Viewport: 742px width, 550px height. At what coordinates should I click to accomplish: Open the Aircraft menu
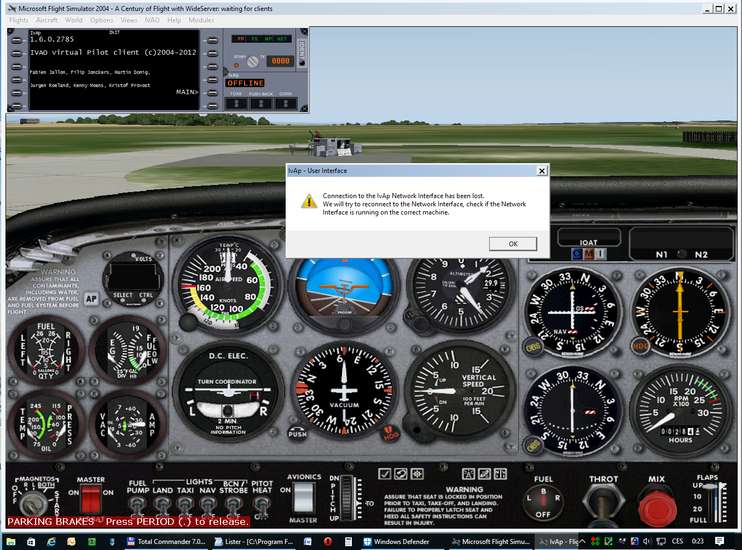pyautogui.click(x=46, y=20)
